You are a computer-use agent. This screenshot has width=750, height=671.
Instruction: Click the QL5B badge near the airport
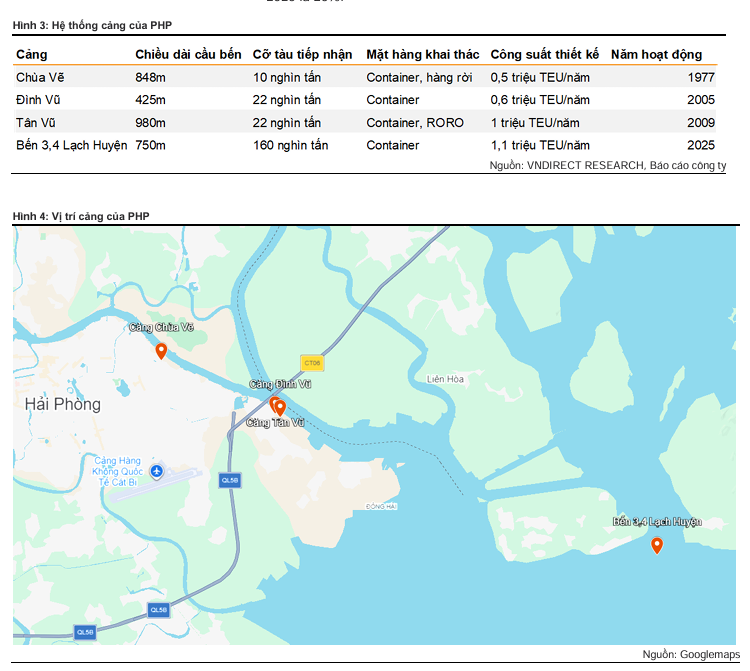coord(230,480)
